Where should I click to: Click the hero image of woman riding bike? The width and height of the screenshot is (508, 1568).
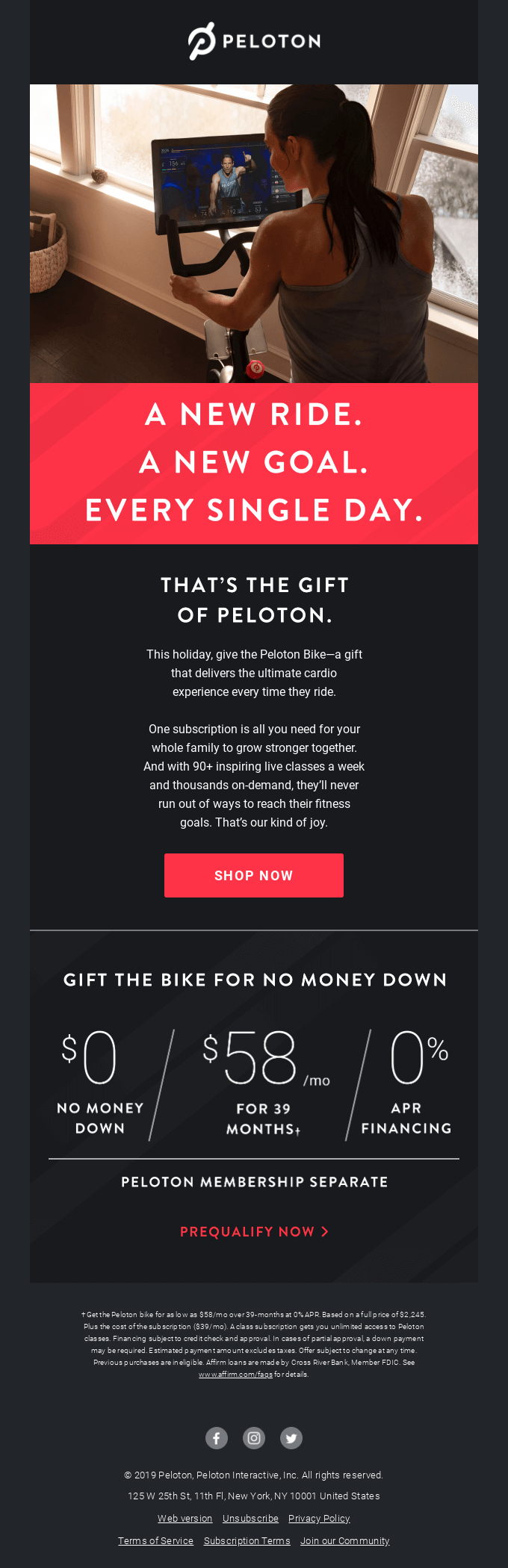pyautogui.click(x=254, y=234)
